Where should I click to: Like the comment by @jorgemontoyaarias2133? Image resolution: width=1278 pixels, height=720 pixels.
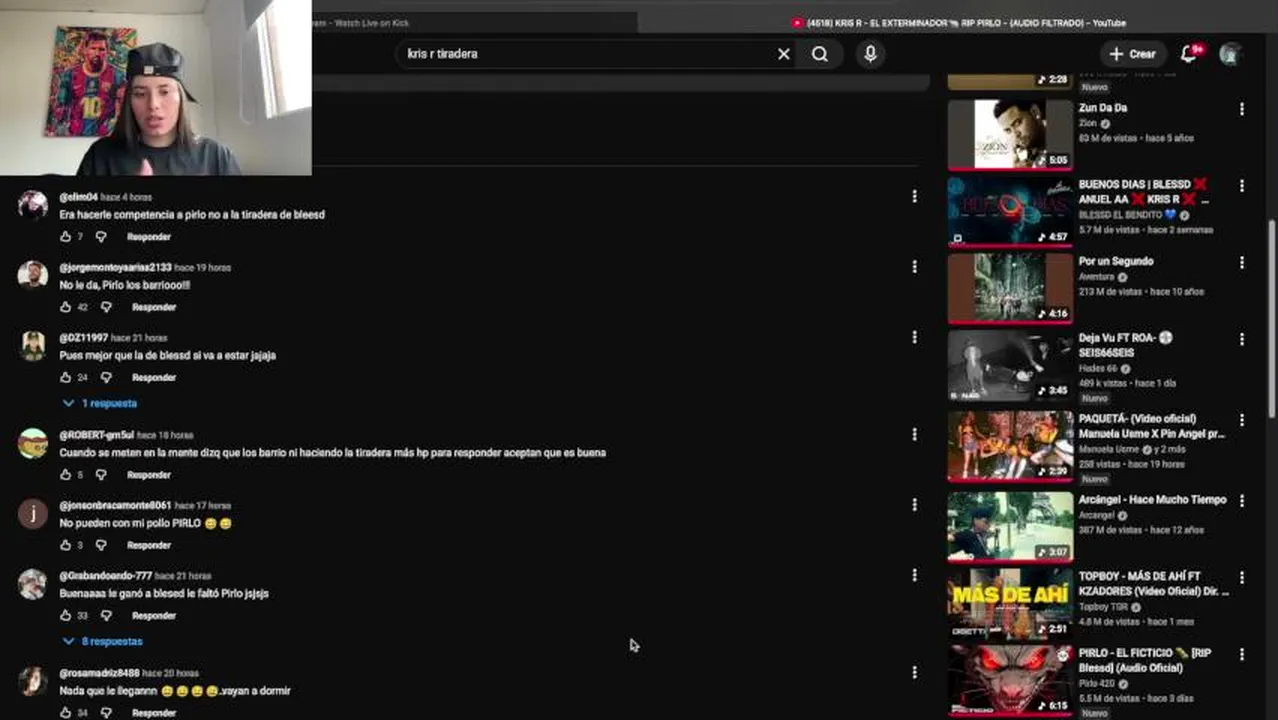[66, 307]
